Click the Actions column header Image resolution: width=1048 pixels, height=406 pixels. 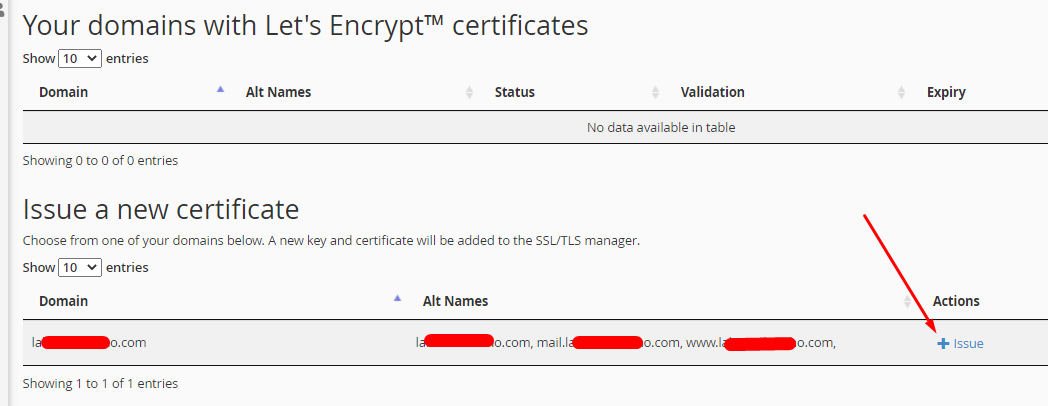956,301
